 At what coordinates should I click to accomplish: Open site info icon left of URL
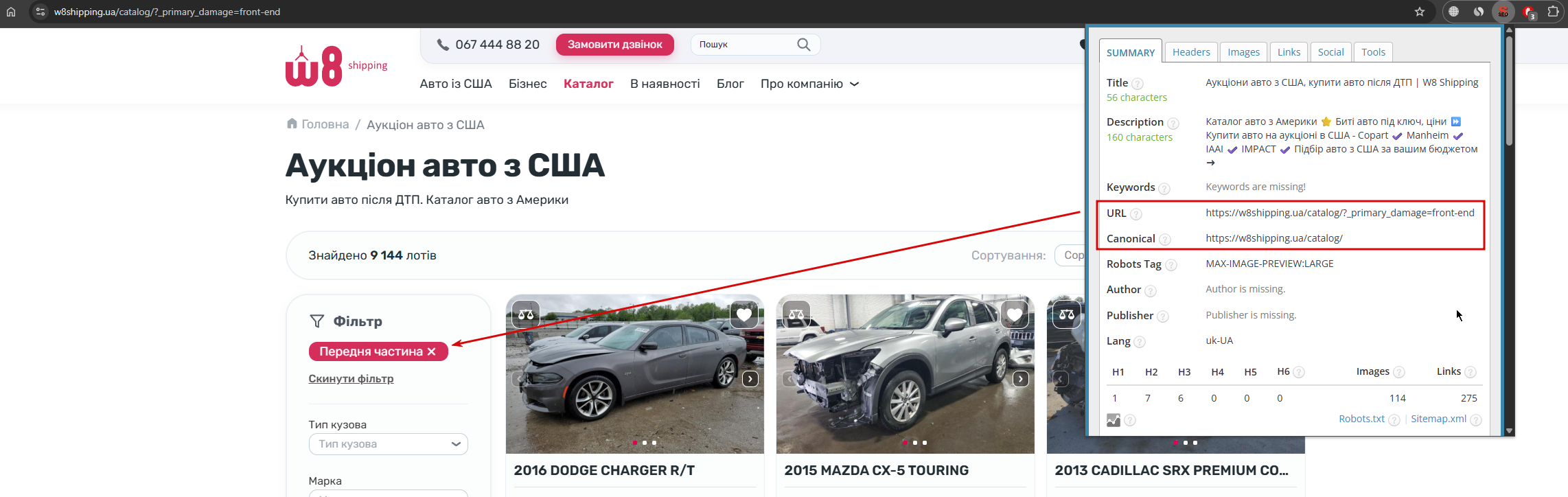[x=41, y=12]
